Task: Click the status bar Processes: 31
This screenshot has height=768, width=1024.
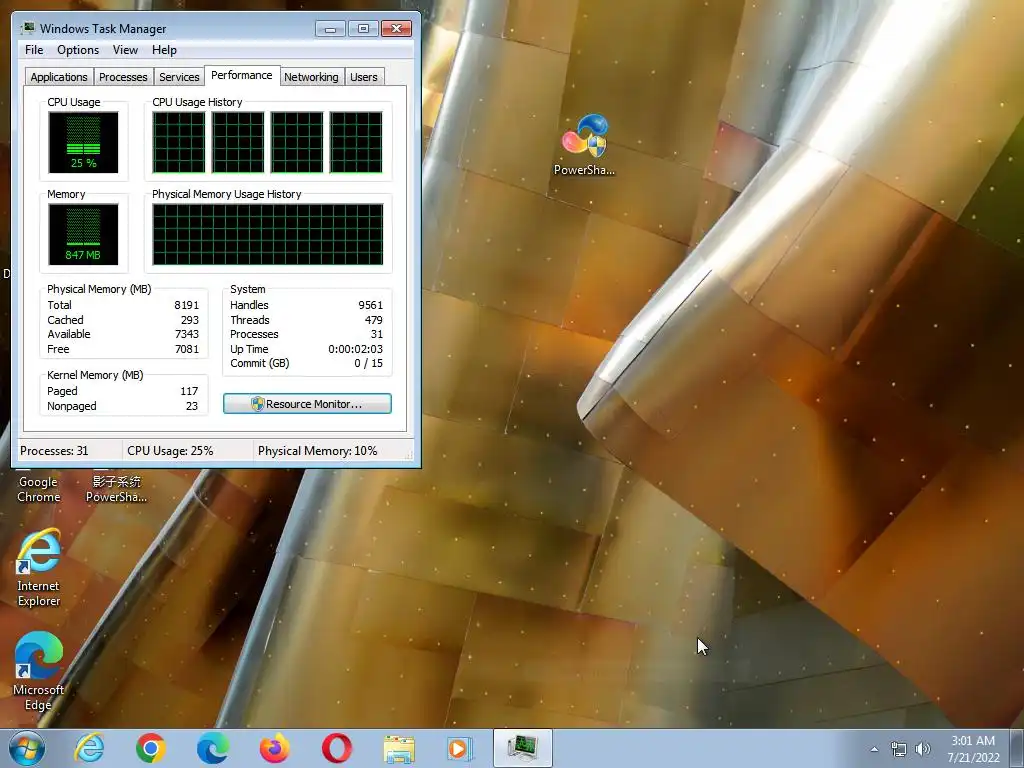Action: coord(54,451)
